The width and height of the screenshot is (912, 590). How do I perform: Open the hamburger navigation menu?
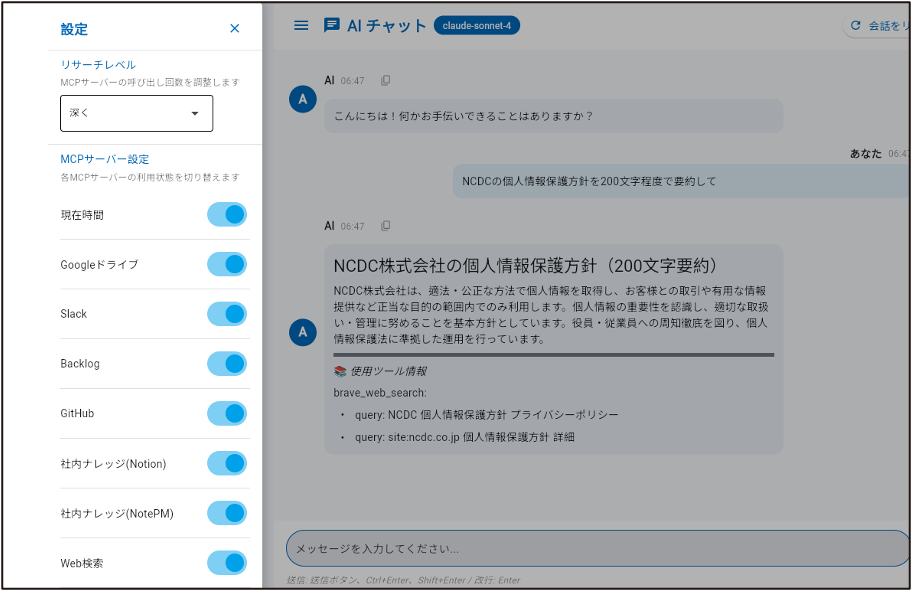click(301, 25)
